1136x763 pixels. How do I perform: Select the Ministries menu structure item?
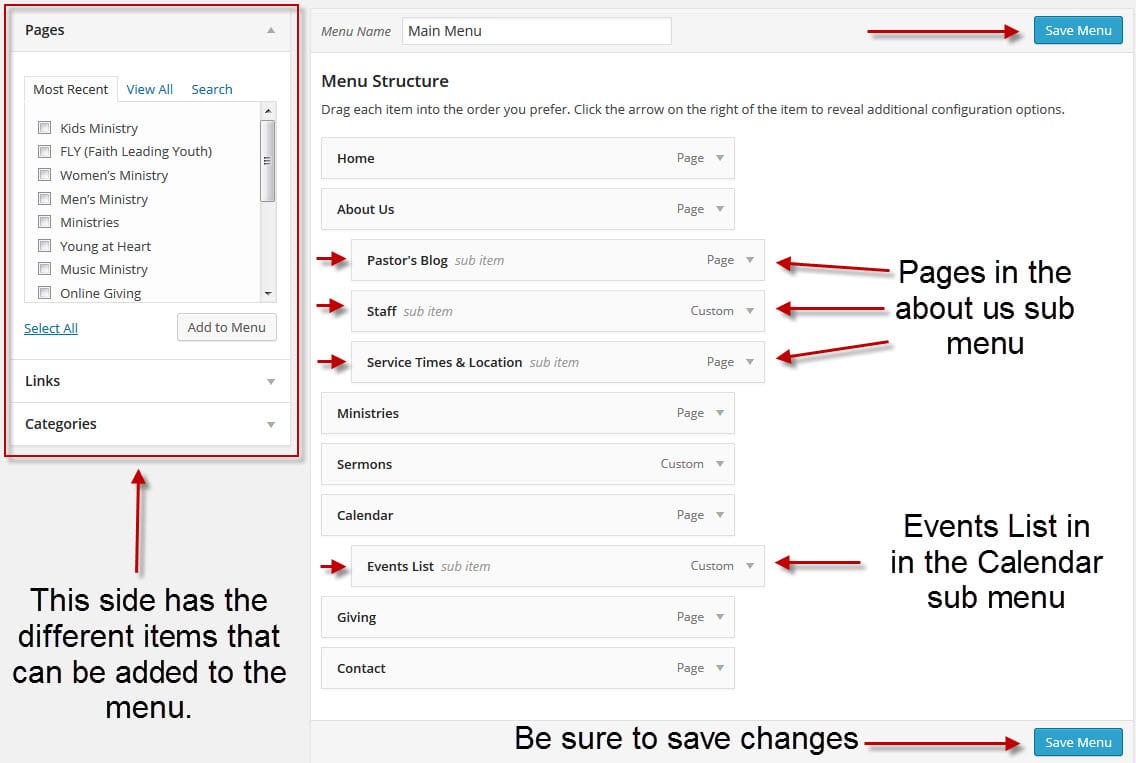click(x=527, y=413)
